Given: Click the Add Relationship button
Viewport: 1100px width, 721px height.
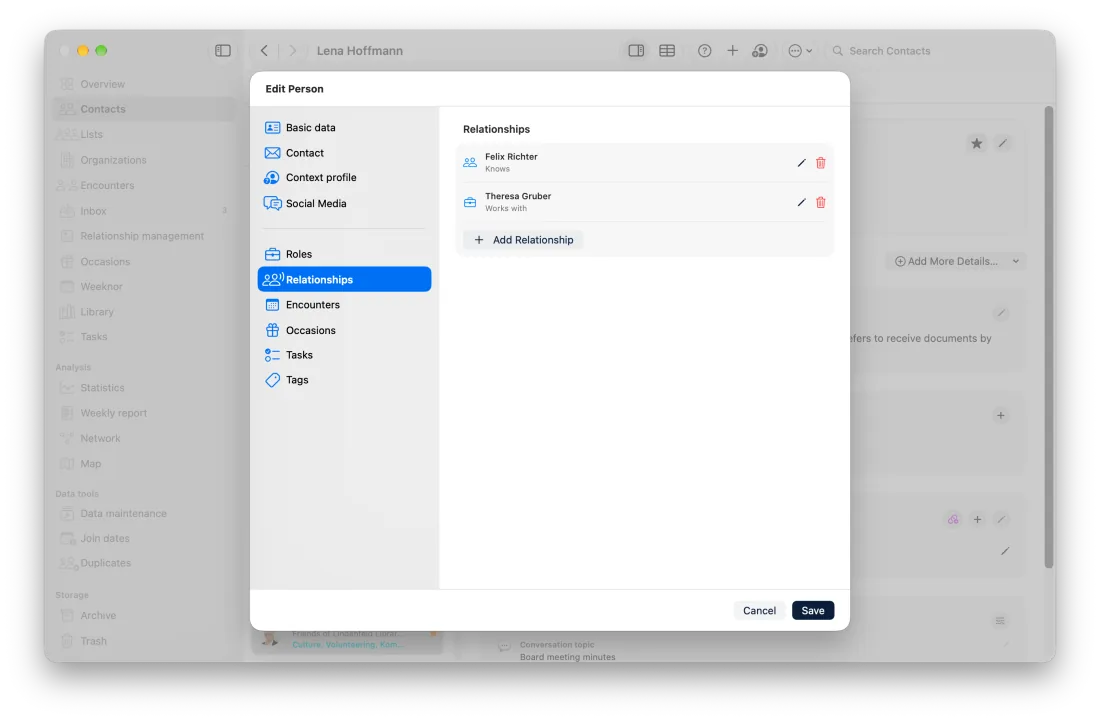Looking at the screenshot, I should coord(523,240).
